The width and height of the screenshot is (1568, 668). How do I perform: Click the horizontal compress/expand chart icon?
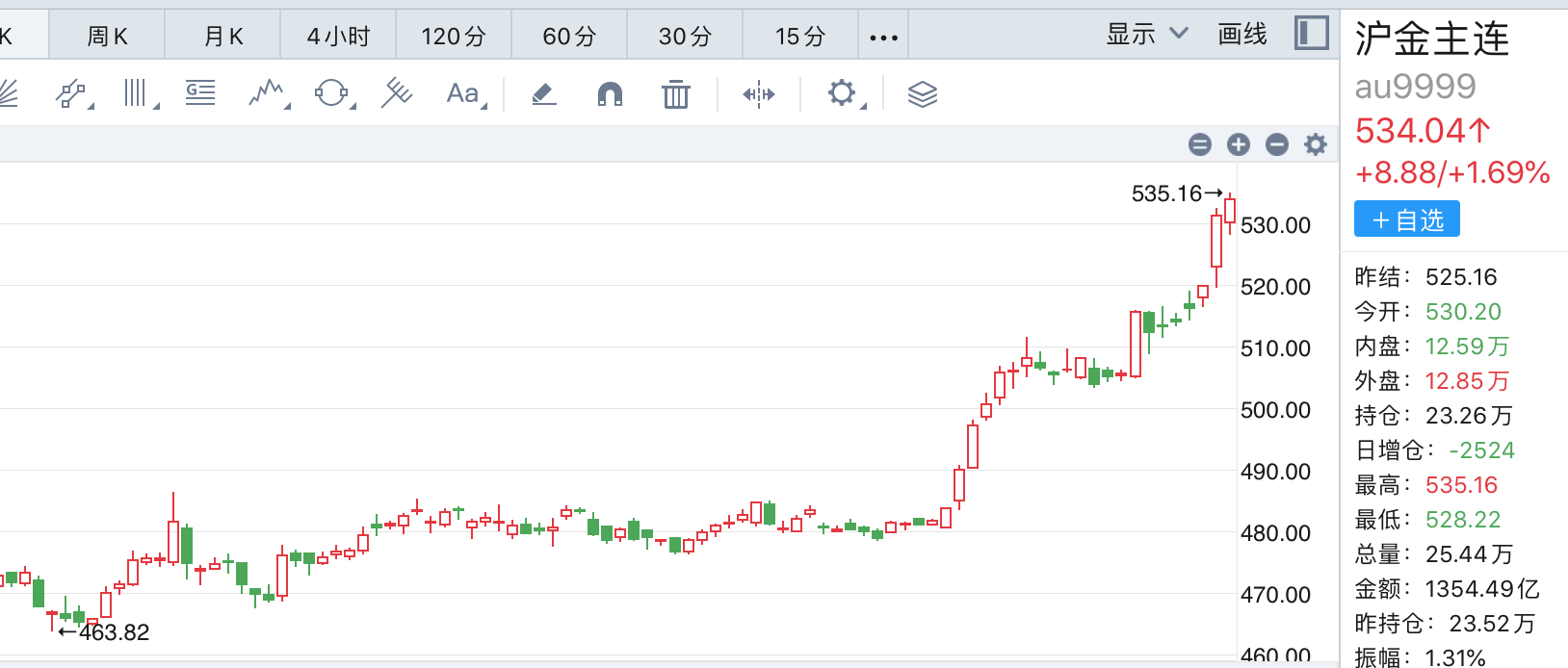point(759,93)
